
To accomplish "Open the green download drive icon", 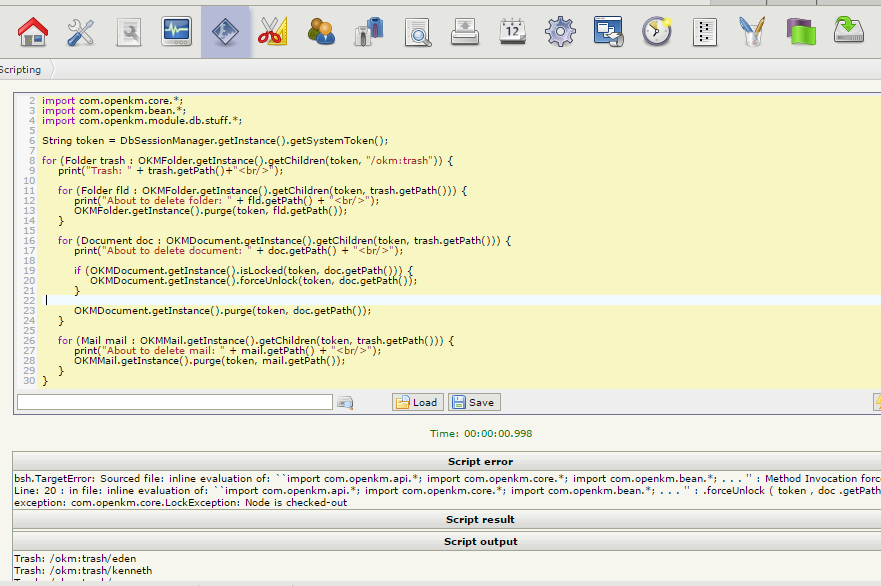I will pos(848,31).
